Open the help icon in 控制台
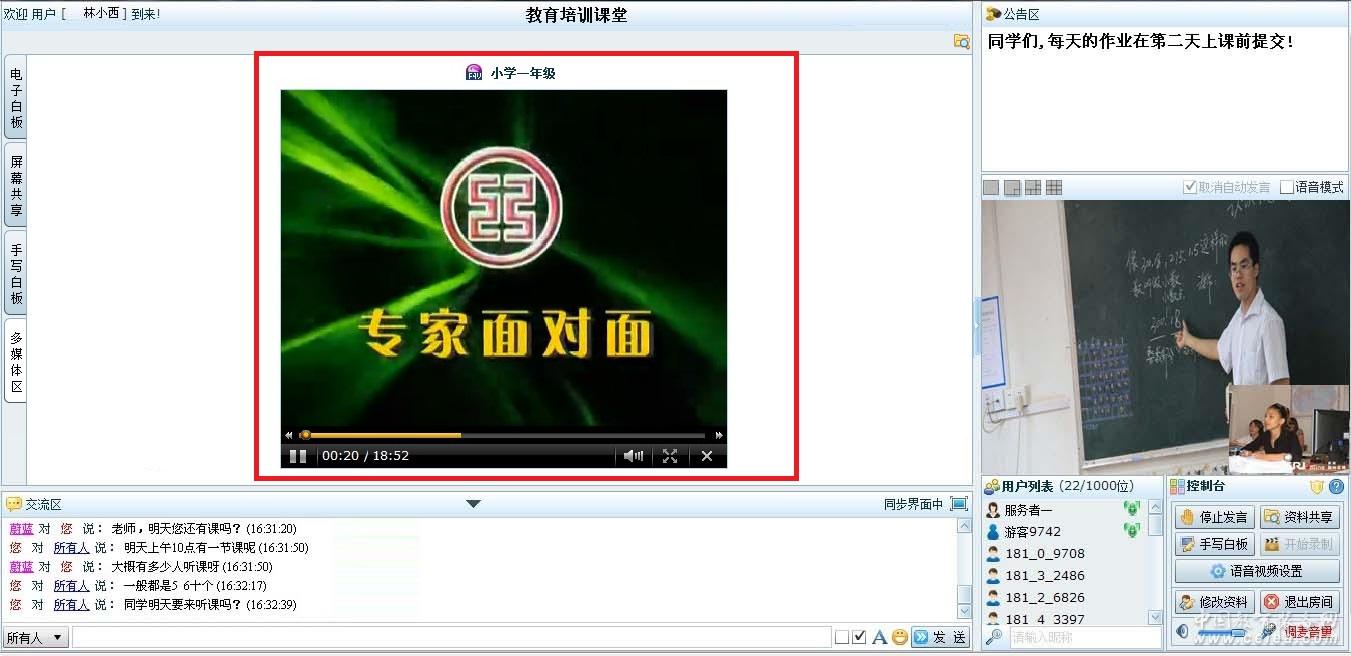Screen dimensions: 1351x656 pyautogui.click(x=1336, y=487)
